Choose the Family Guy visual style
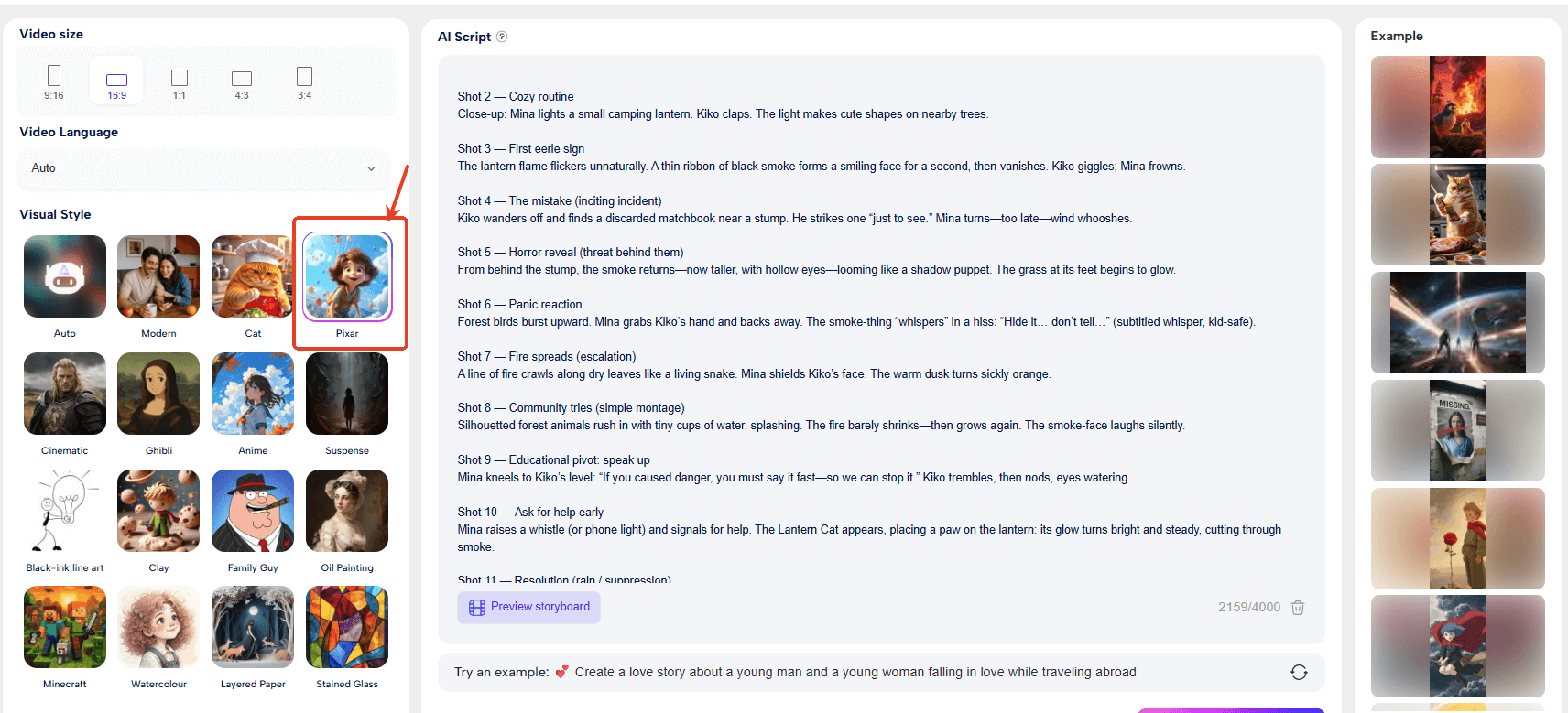Viewport: 1568px width, 713px height. tap(253, 511)
